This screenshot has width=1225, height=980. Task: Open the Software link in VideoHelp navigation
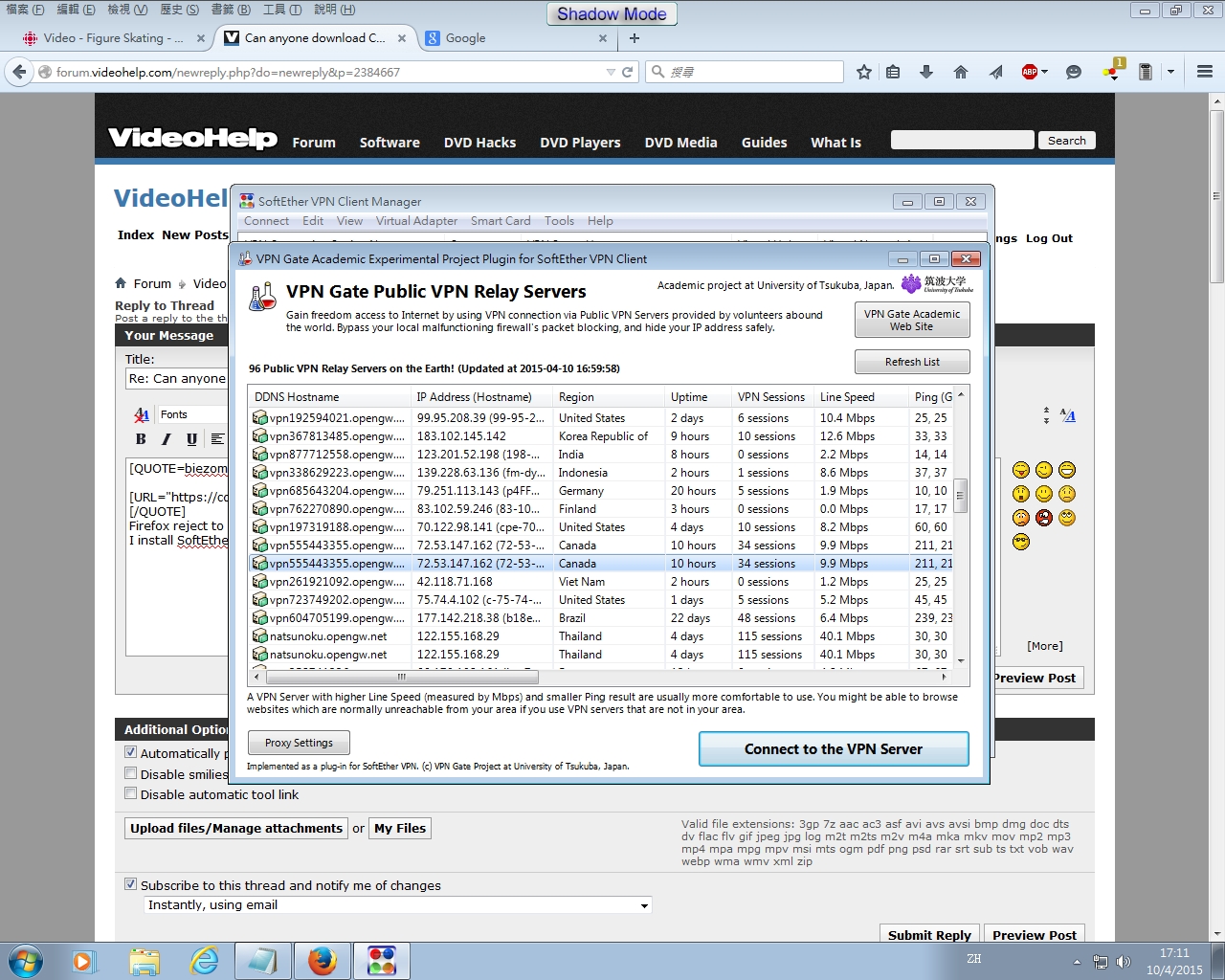[x=390, y=143]
